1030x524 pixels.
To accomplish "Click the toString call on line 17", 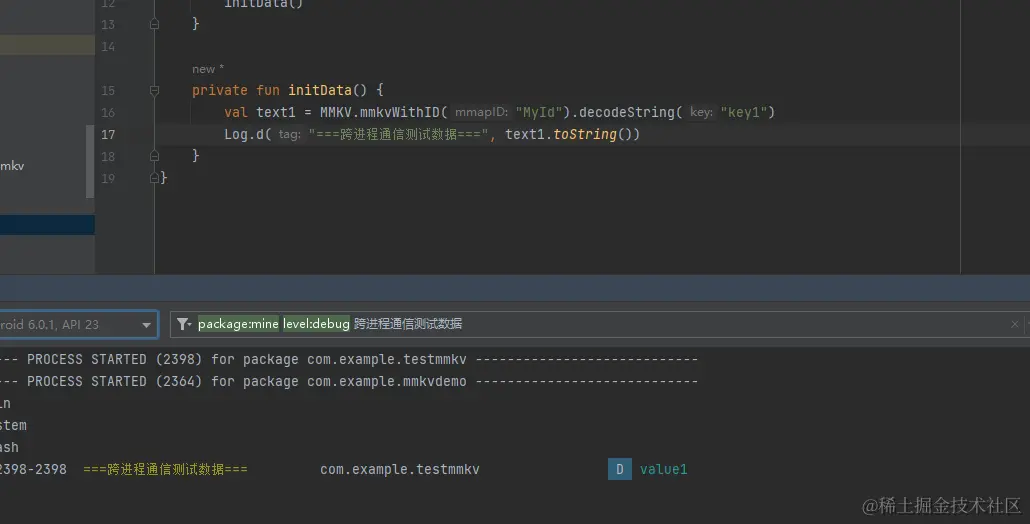I will pos(585,135).
